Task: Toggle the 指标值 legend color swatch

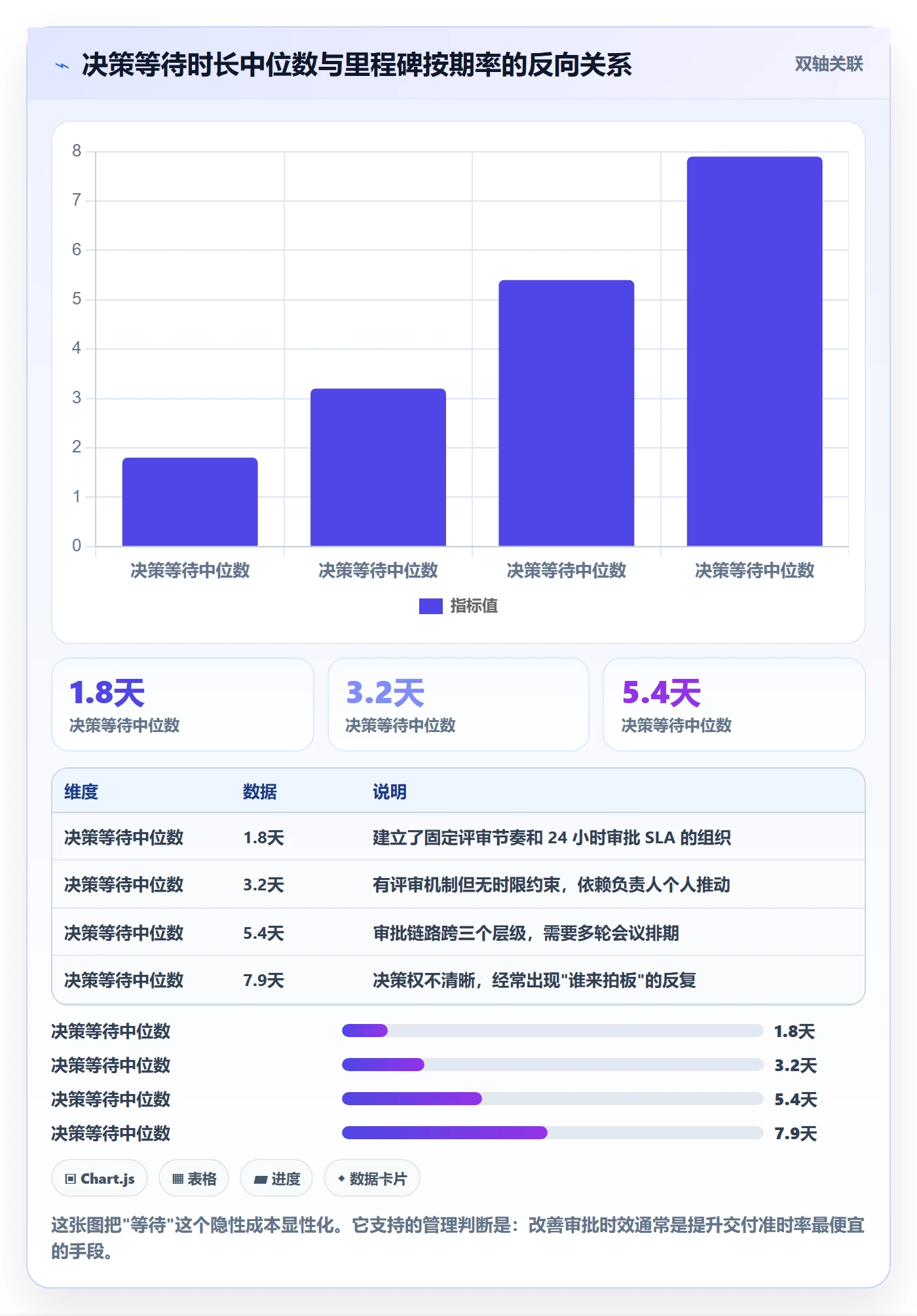Action: 430,606
